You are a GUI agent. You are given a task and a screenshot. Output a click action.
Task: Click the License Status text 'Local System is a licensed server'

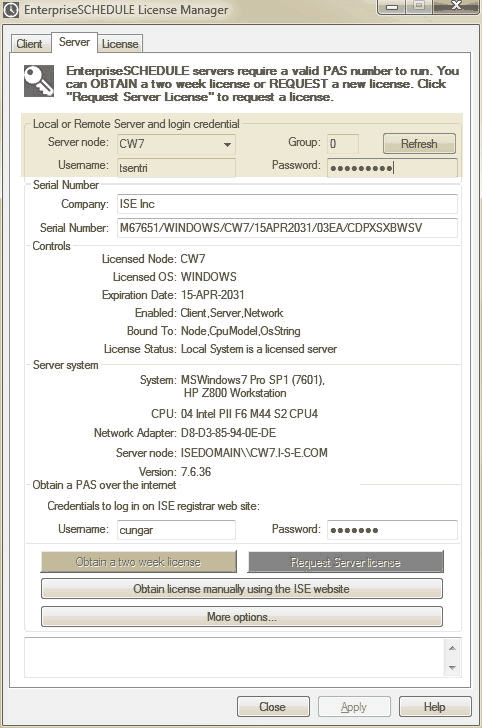pyautogui.click(x=259, y=349)
